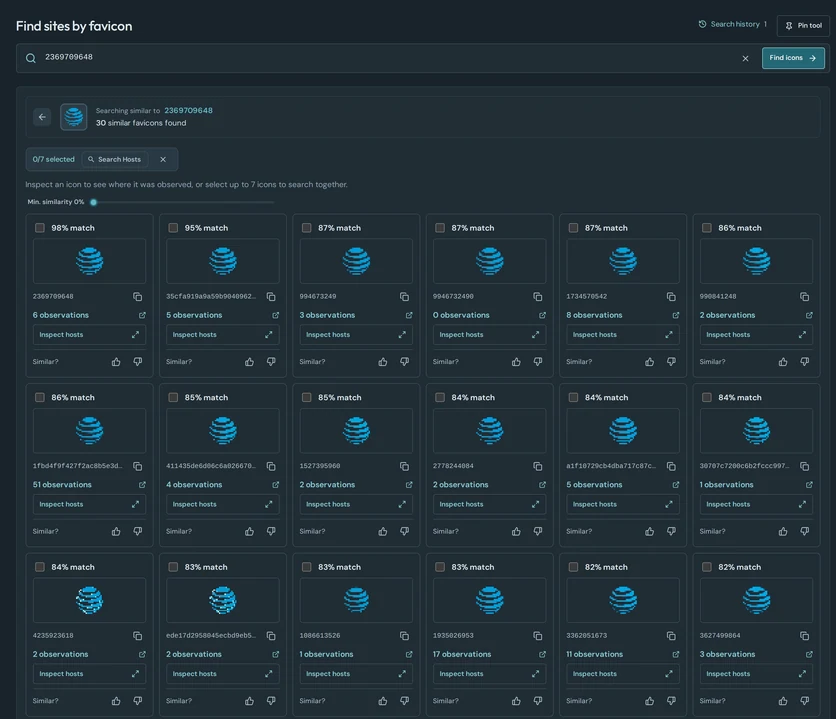Open external link for 8 observations

point(676,315)
